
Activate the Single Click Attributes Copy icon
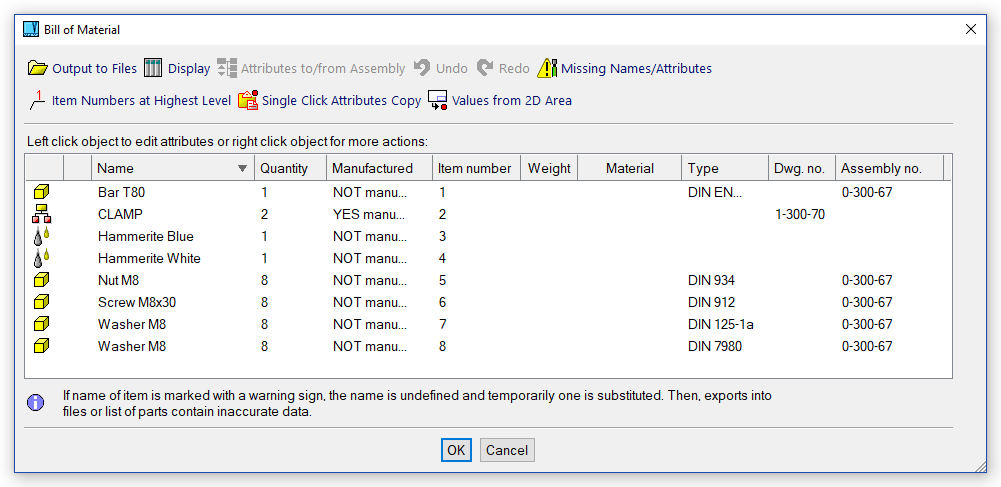248,100
